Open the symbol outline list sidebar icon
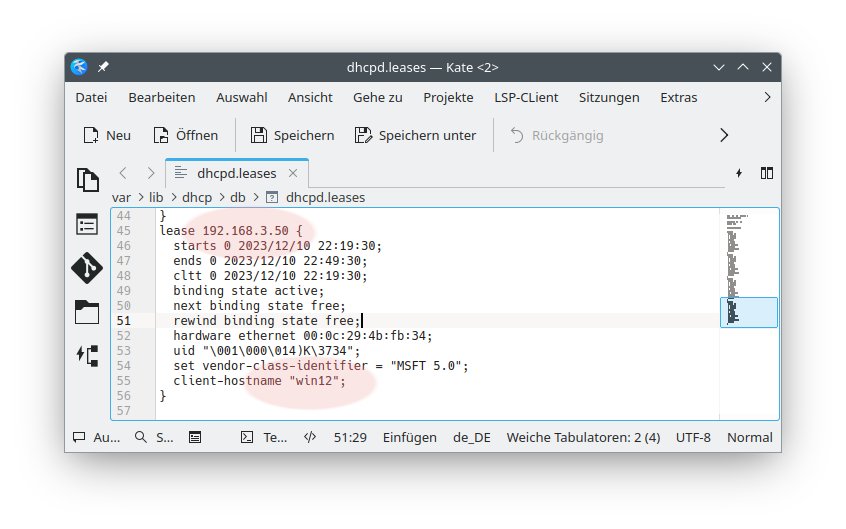 87,225
